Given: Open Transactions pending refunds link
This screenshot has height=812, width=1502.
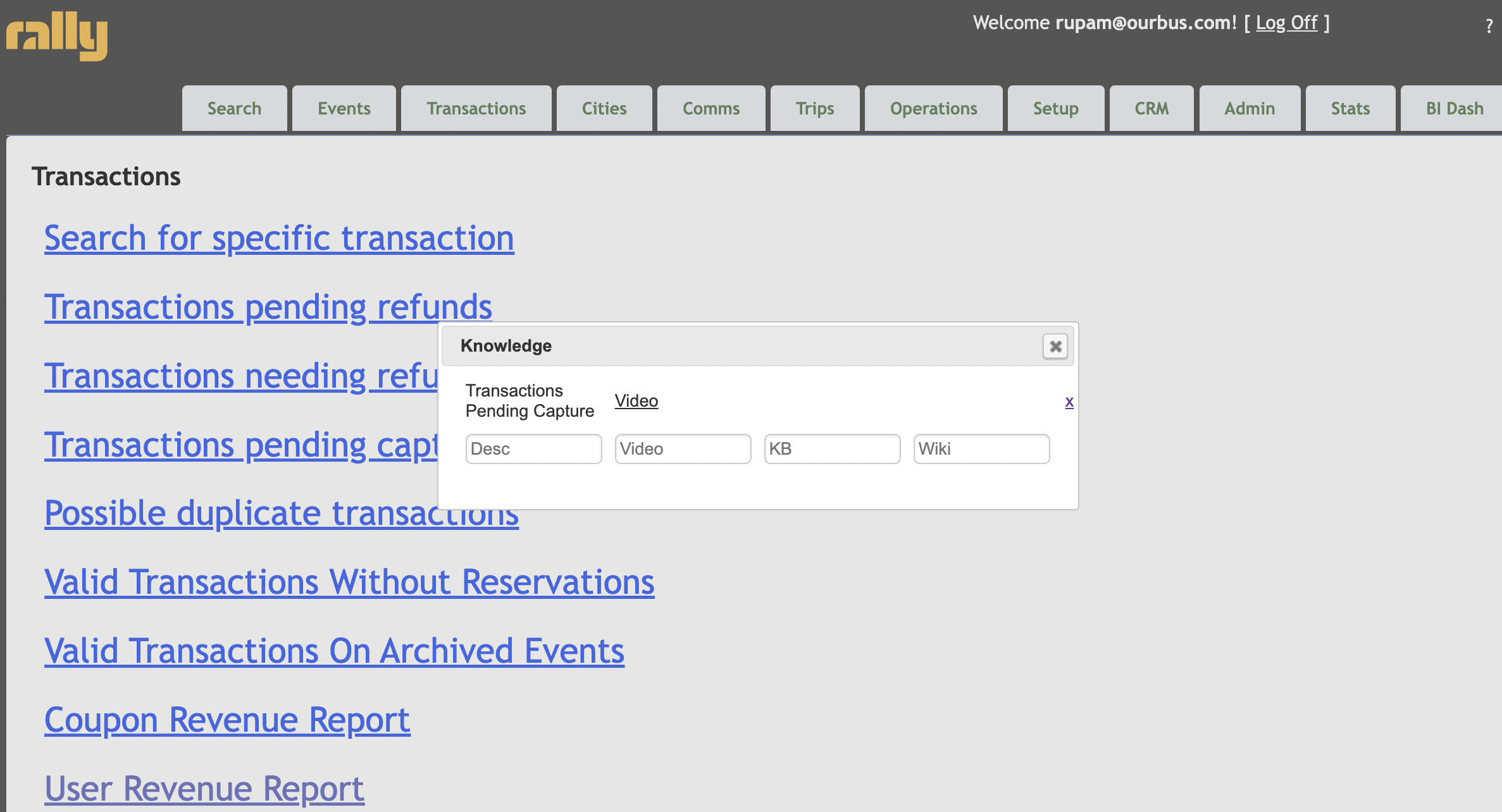Looking at the screenshot, I should coord(268,307).
